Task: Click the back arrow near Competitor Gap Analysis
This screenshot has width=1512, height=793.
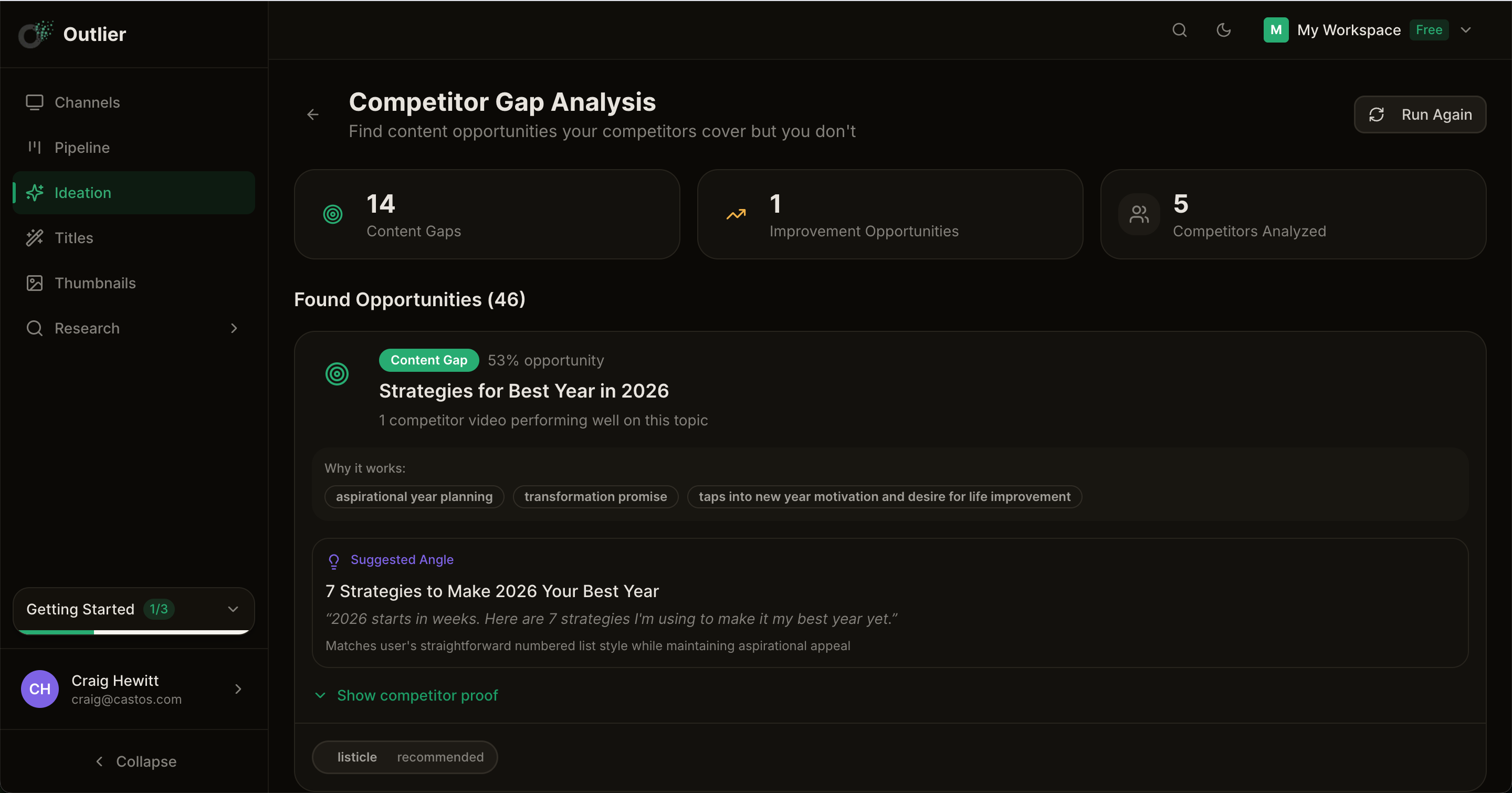Action: pyautogui.click(x=313, y=114)
